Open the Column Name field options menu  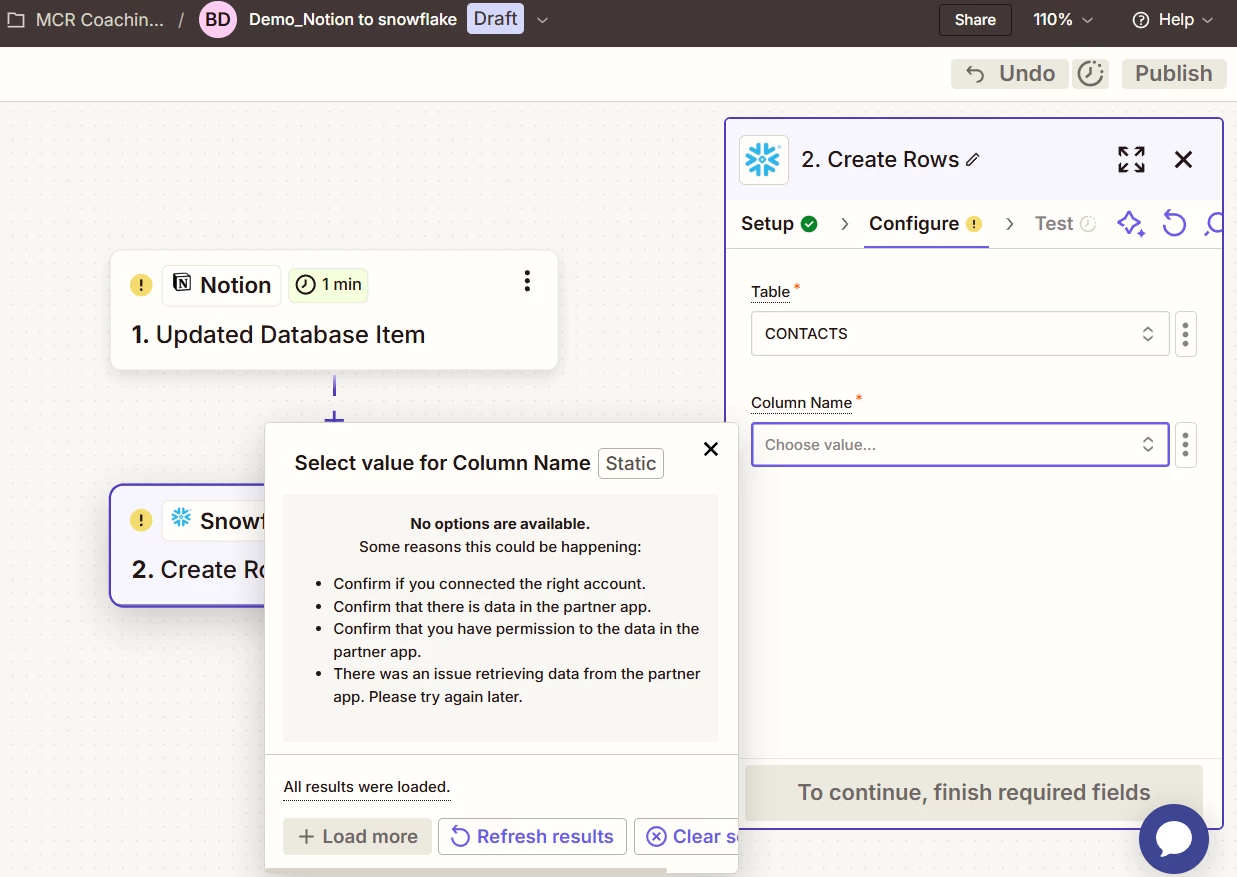[1185, 445]
